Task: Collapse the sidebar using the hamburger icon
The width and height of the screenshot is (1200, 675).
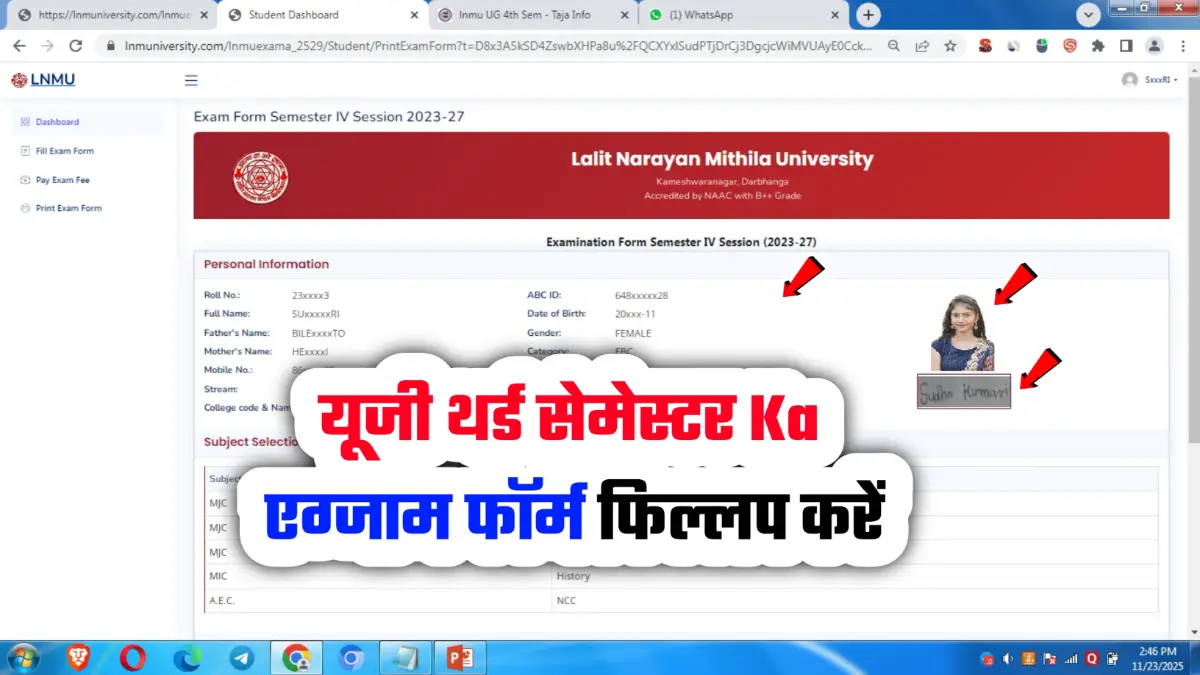Action: pos(191,80)
